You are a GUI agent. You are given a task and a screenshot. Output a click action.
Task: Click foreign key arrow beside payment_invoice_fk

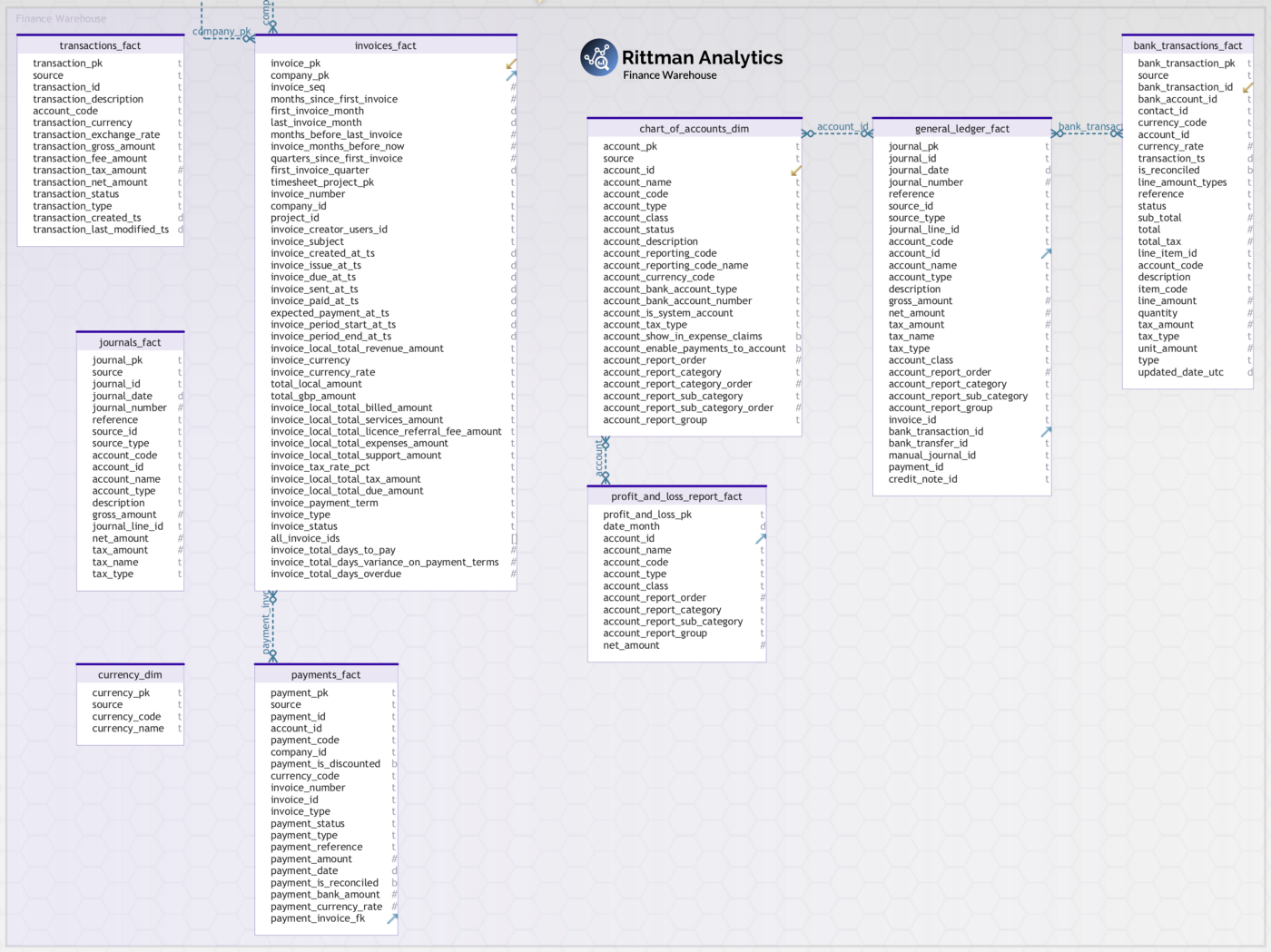click(392, 919)
